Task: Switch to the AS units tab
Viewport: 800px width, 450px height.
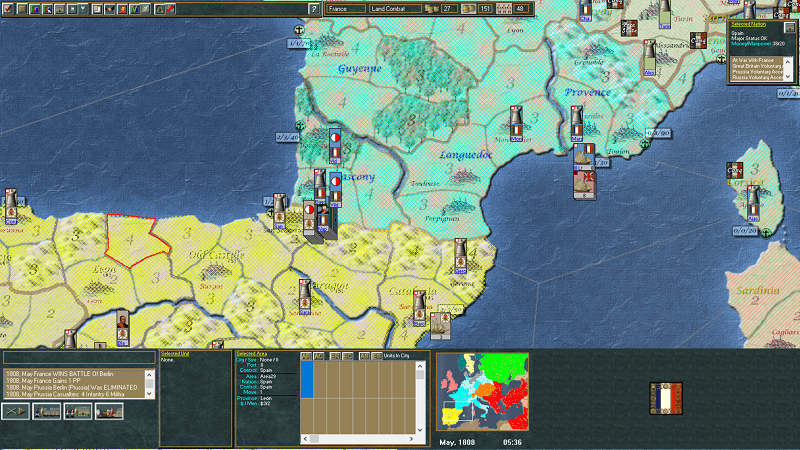Action: (364, 356)
